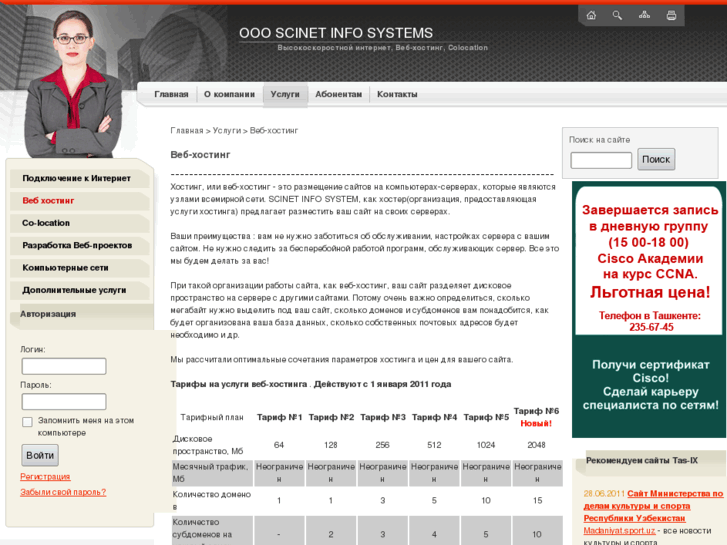
Task: Click the site search input field
Action: click(601, 160)
